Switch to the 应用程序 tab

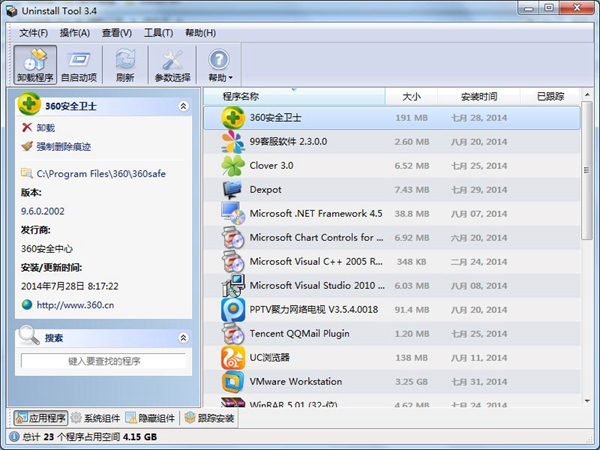pyautogui.click(x=41, y=418)
